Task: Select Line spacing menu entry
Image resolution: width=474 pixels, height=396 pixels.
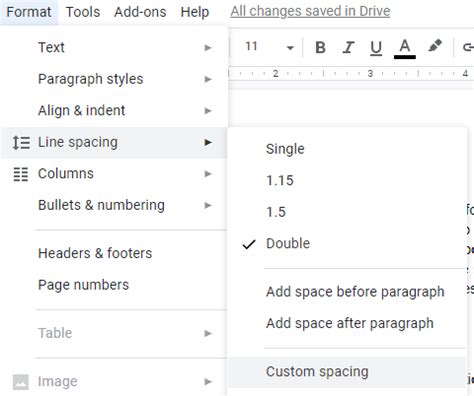Action: [114, 142]
